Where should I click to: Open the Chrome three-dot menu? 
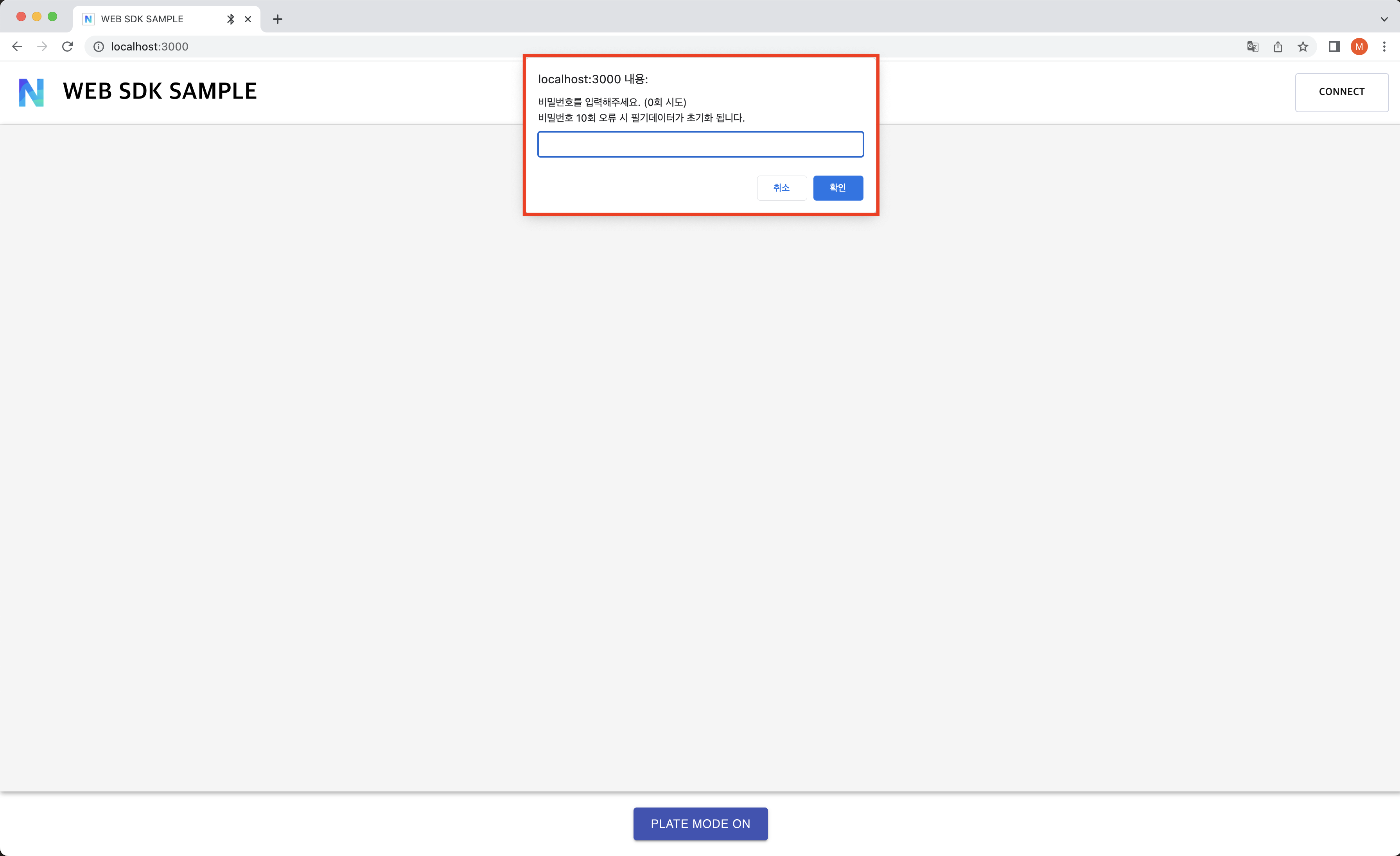[x=1384, y=47]
